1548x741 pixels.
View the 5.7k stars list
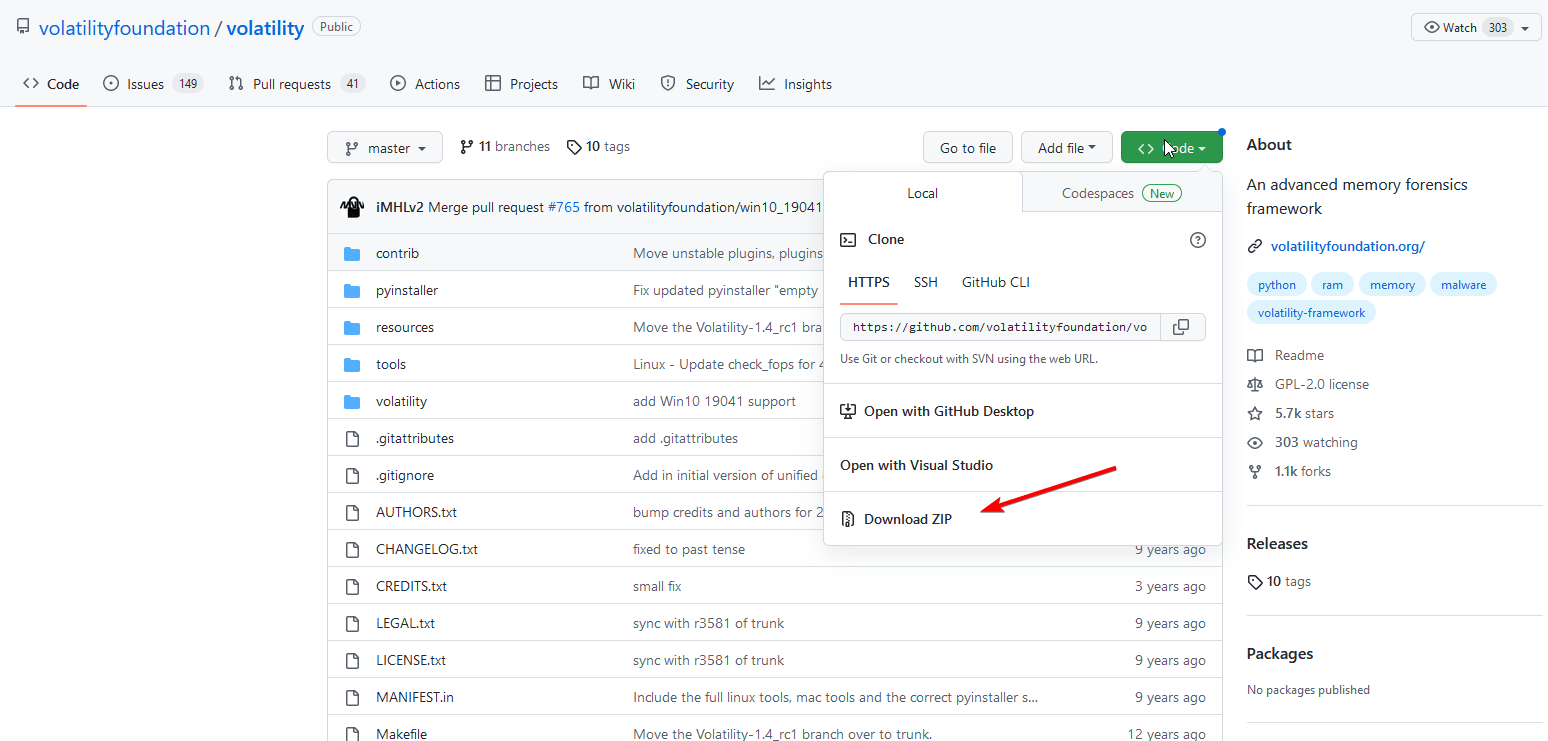[1304, 413]
